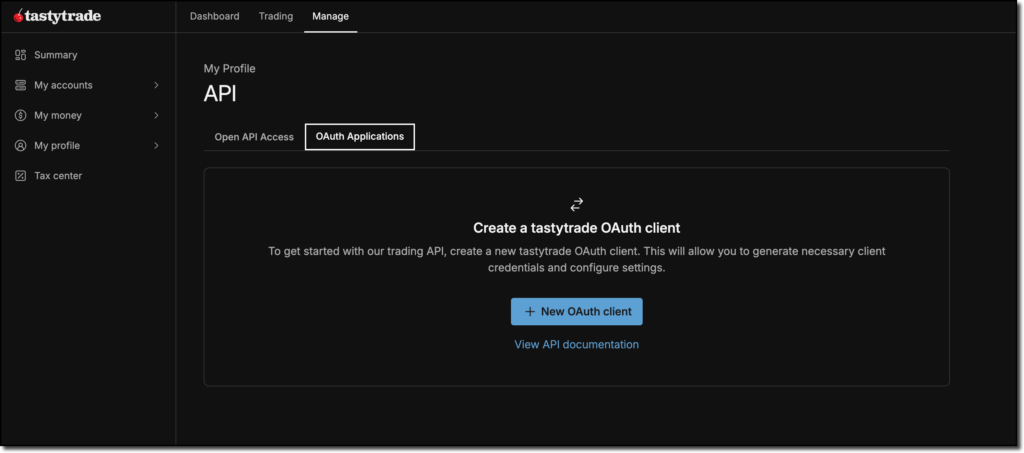
Task: Open the View API documentation link
Action: click(x=576, y=344)
